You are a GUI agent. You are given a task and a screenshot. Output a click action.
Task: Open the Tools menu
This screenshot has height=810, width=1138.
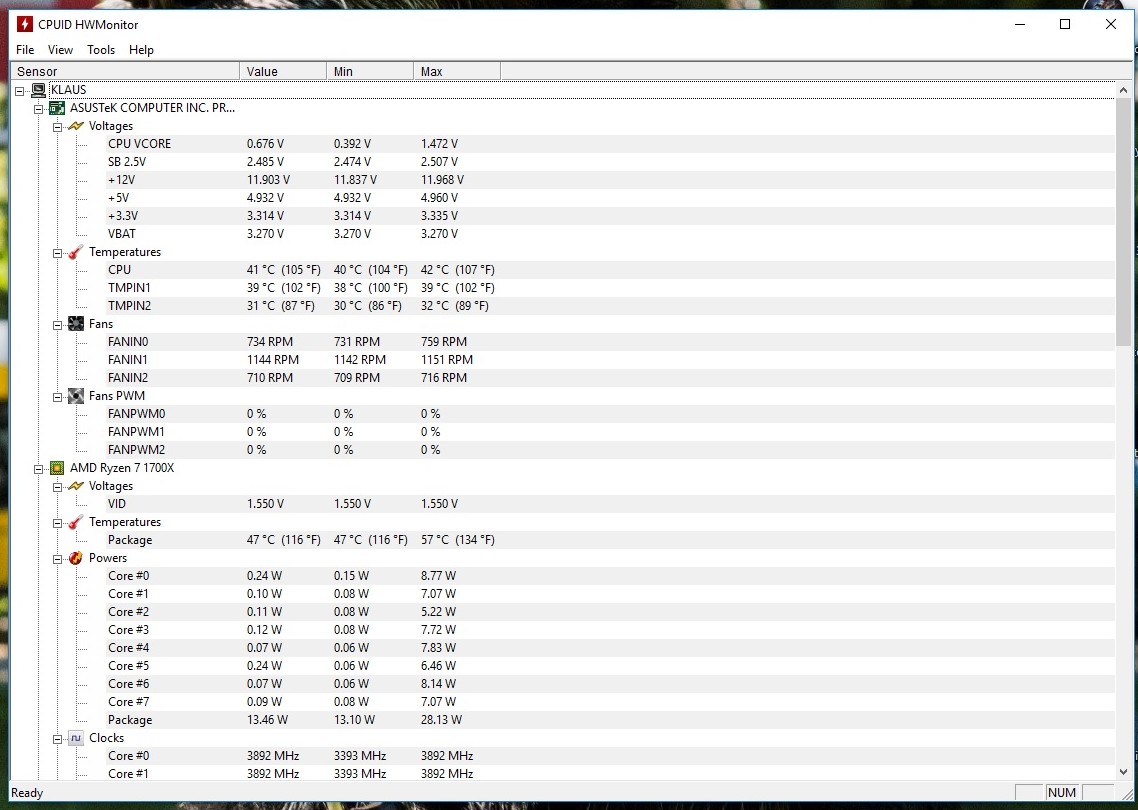pos(101,49)
